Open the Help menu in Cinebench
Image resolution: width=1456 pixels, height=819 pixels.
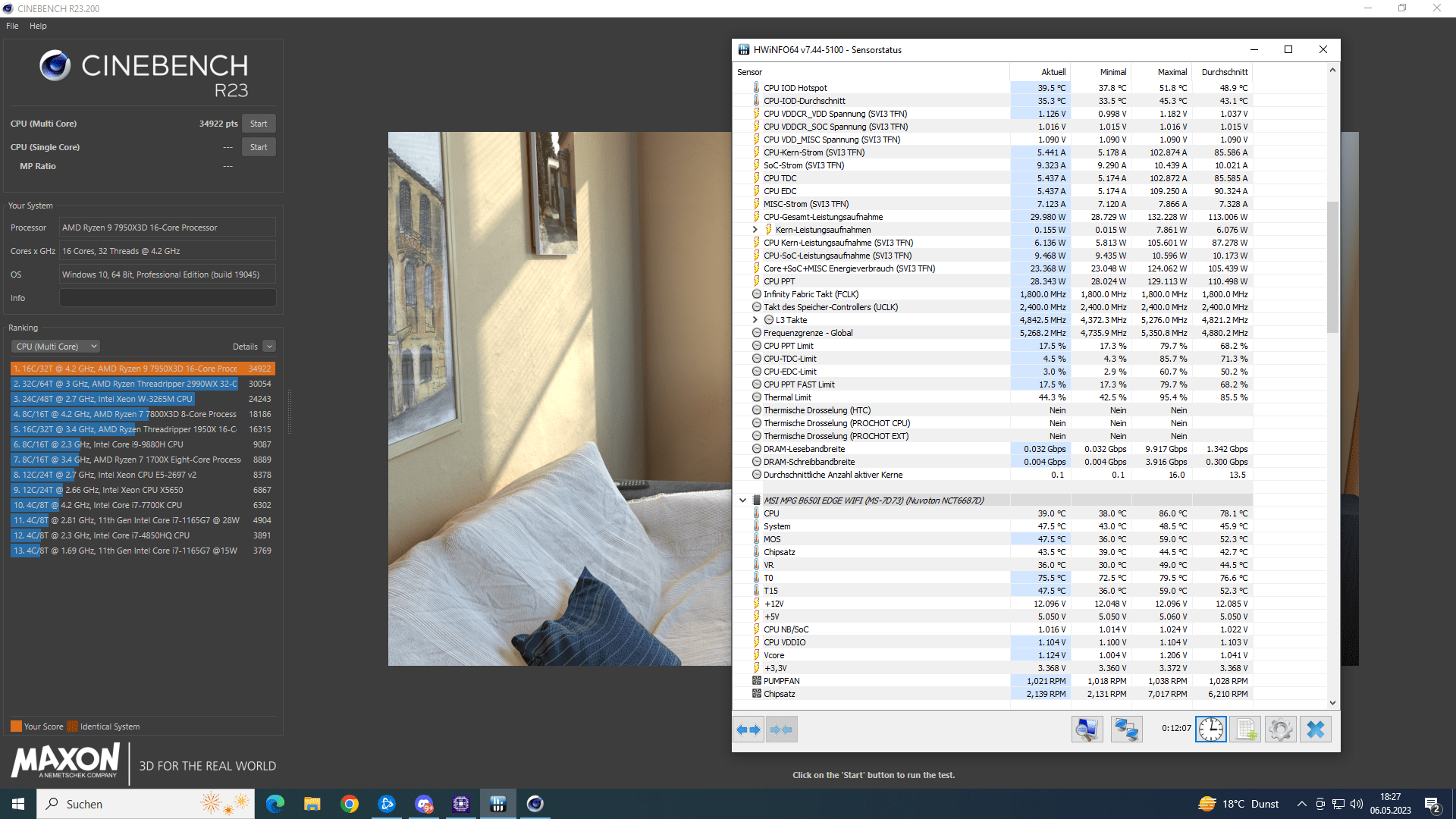tap(38, 26)
